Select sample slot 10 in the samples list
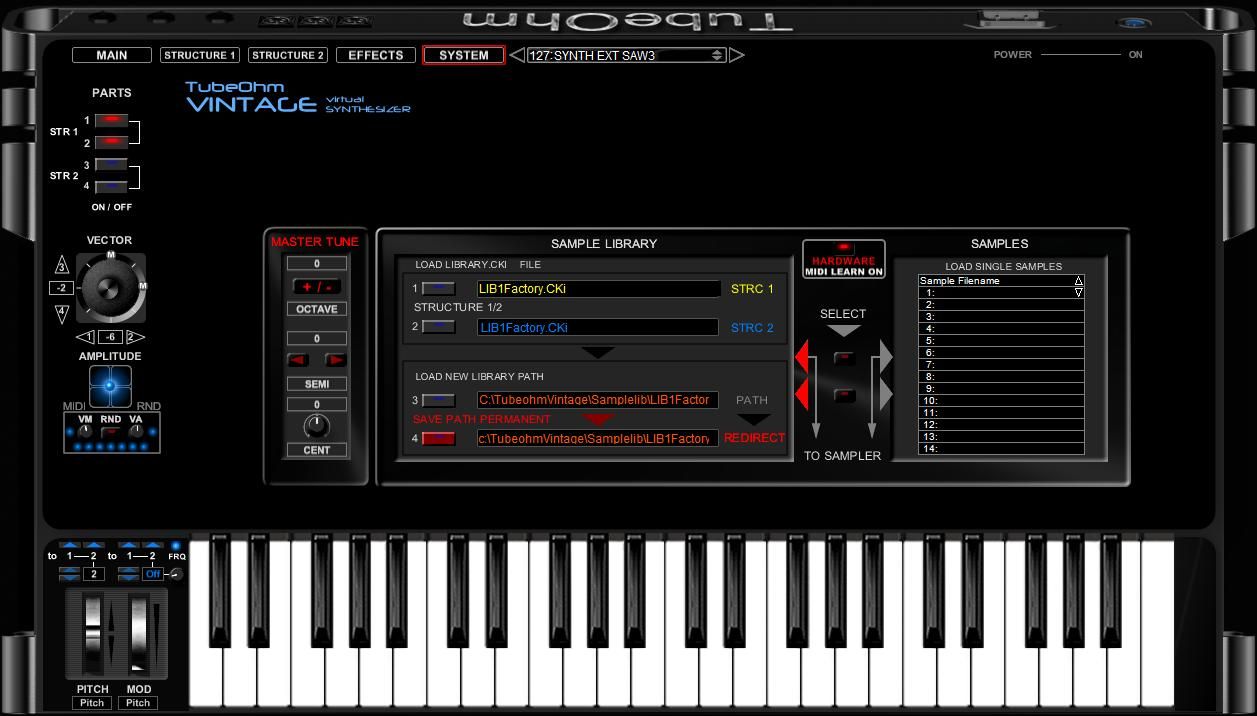This screenshot has height=716, width=1257. (1001, 401)
